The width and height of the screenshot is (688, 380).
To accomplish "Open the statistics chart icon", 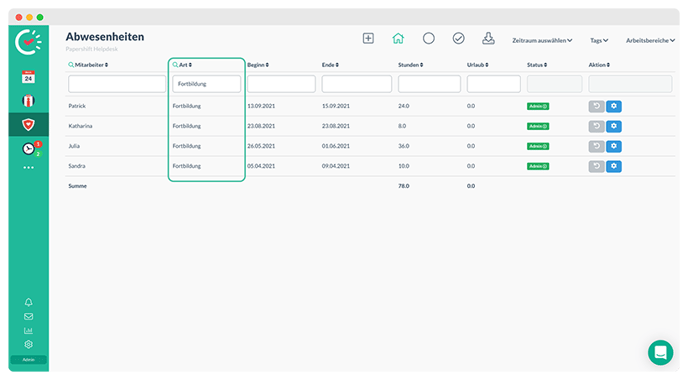I will 29,330.
